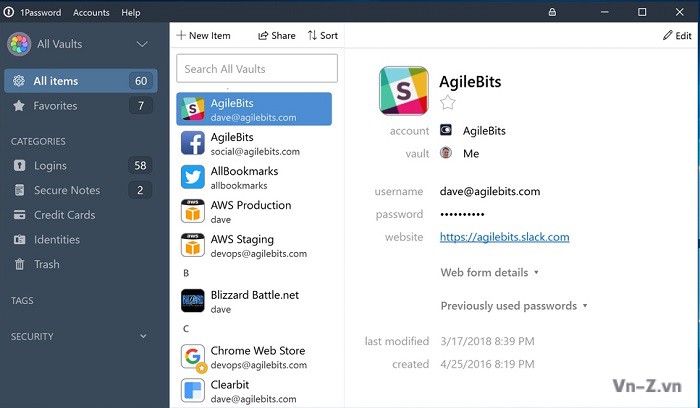
Task: Click the Search All Vaults field
Action: point(256,69)
